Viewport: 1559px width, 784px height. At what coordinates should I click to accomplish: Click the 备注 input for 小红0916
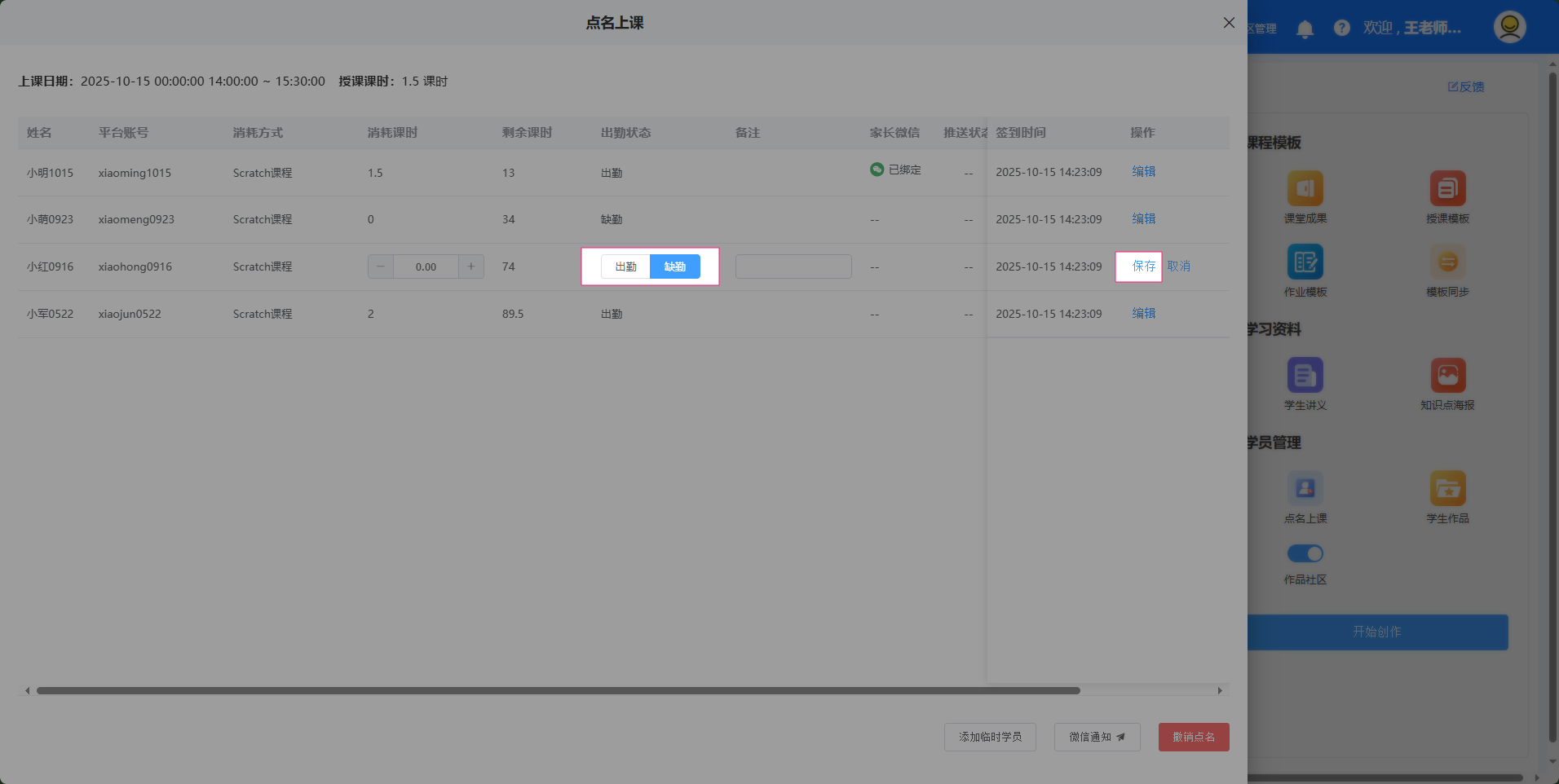pos(793,266)
